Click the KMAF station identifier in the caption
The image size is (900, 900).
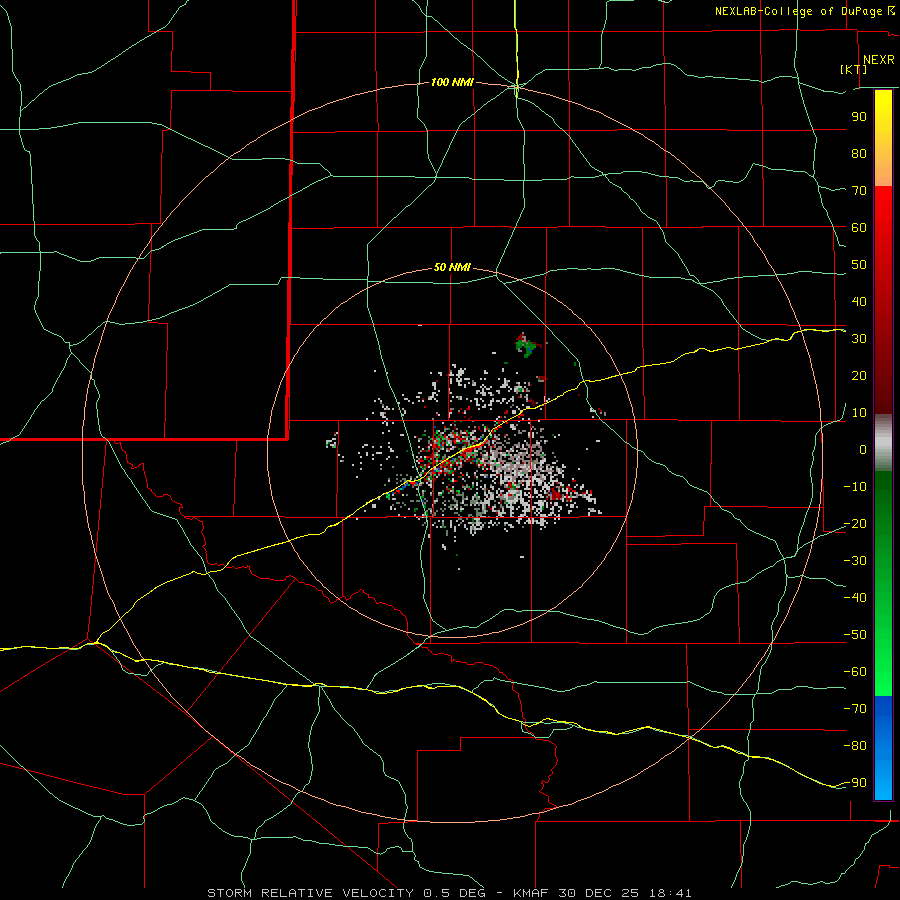tap(534, 893)
